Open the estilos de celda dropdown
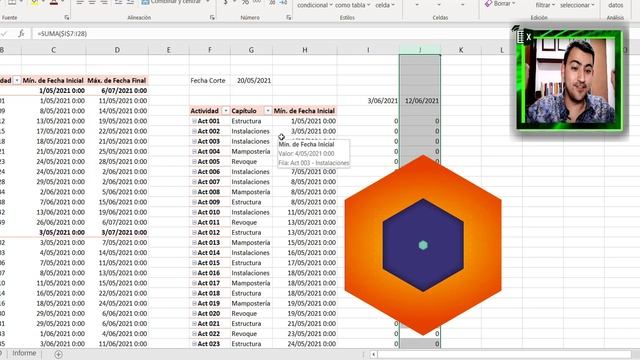This screenshot has height=360, width=640. [x=385, y=5]
